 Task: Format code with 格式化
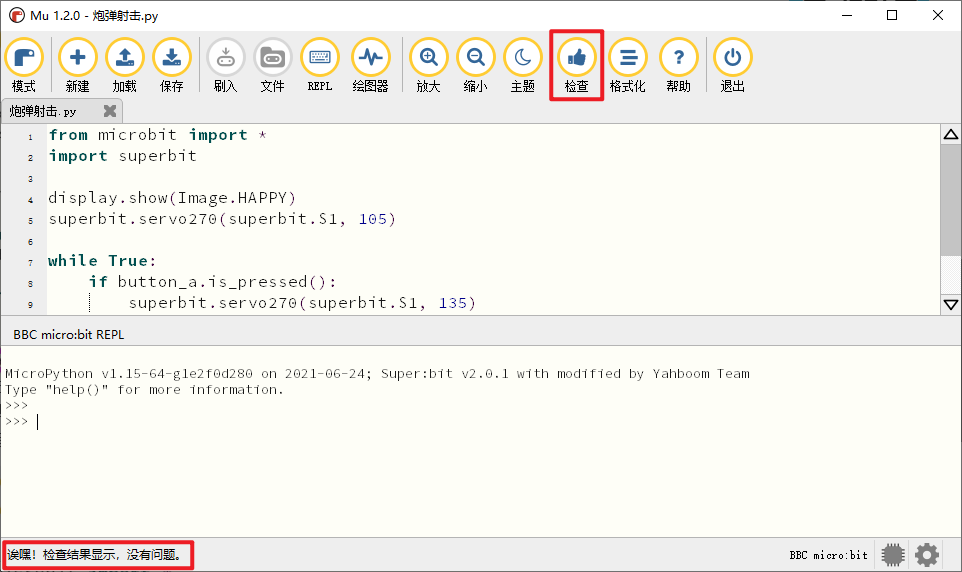pos(628,65)
